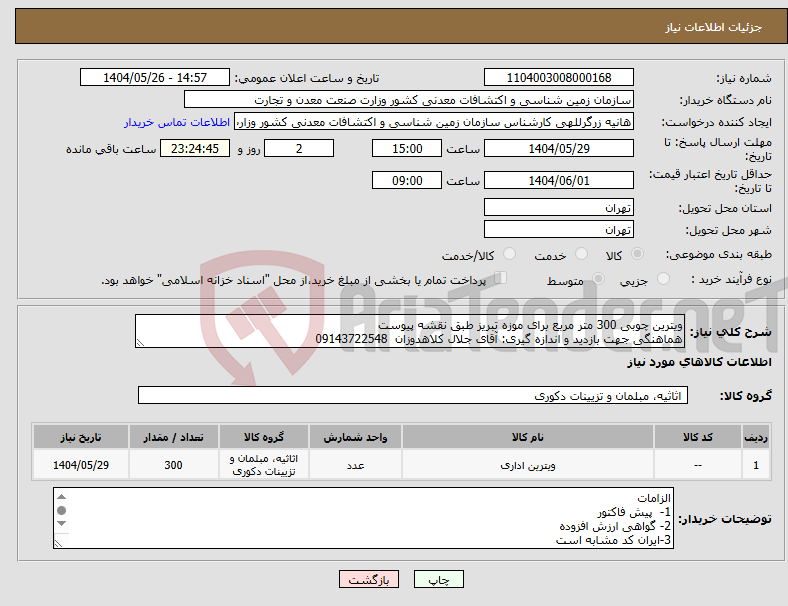Image resolution: width=788 pixels, height=606 pixels.
Task: Toggle the treasury bond payment checkbox
Action: tap(501, 278)
